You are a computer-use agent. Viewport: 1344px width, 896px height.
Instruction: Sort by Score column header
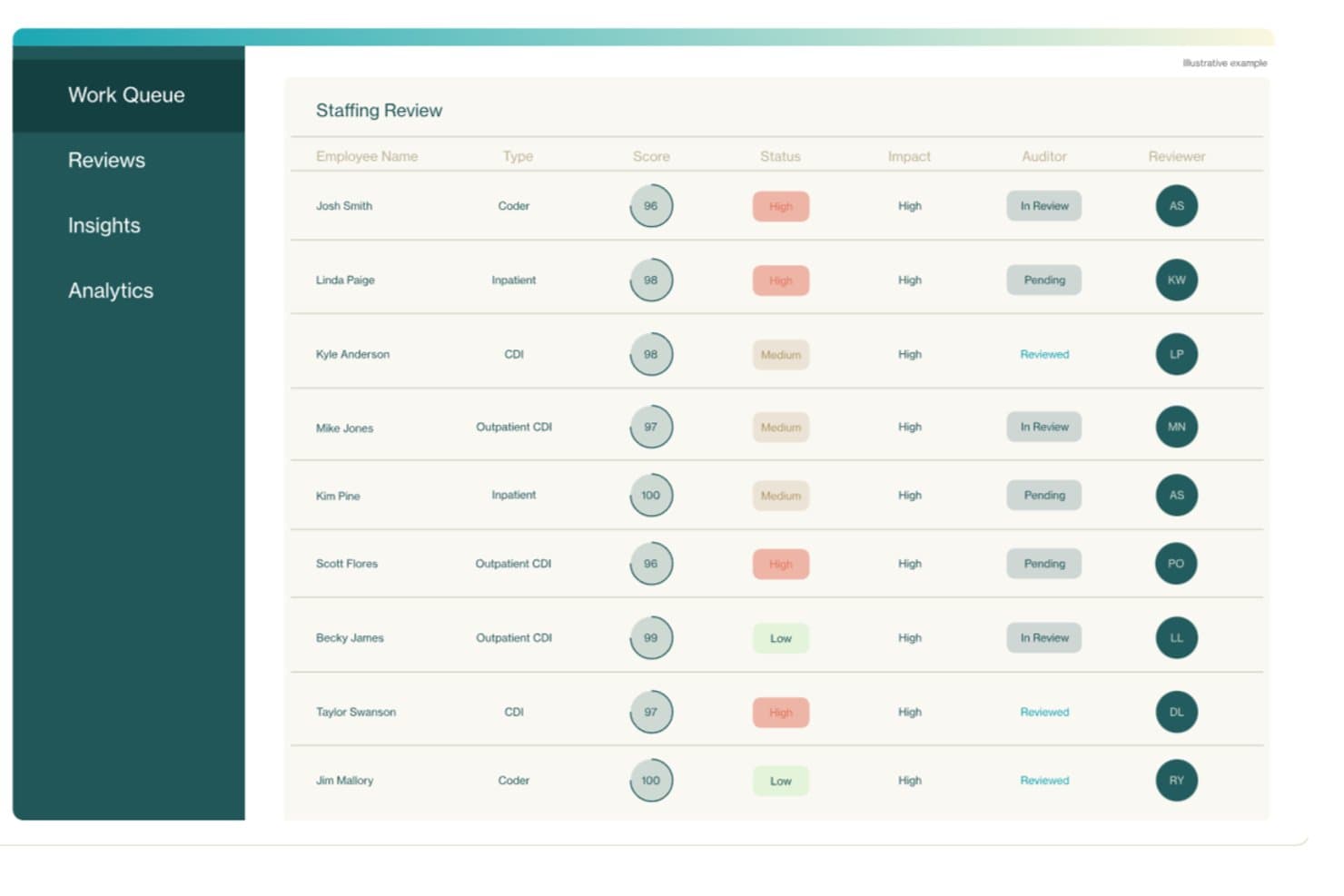651,156
